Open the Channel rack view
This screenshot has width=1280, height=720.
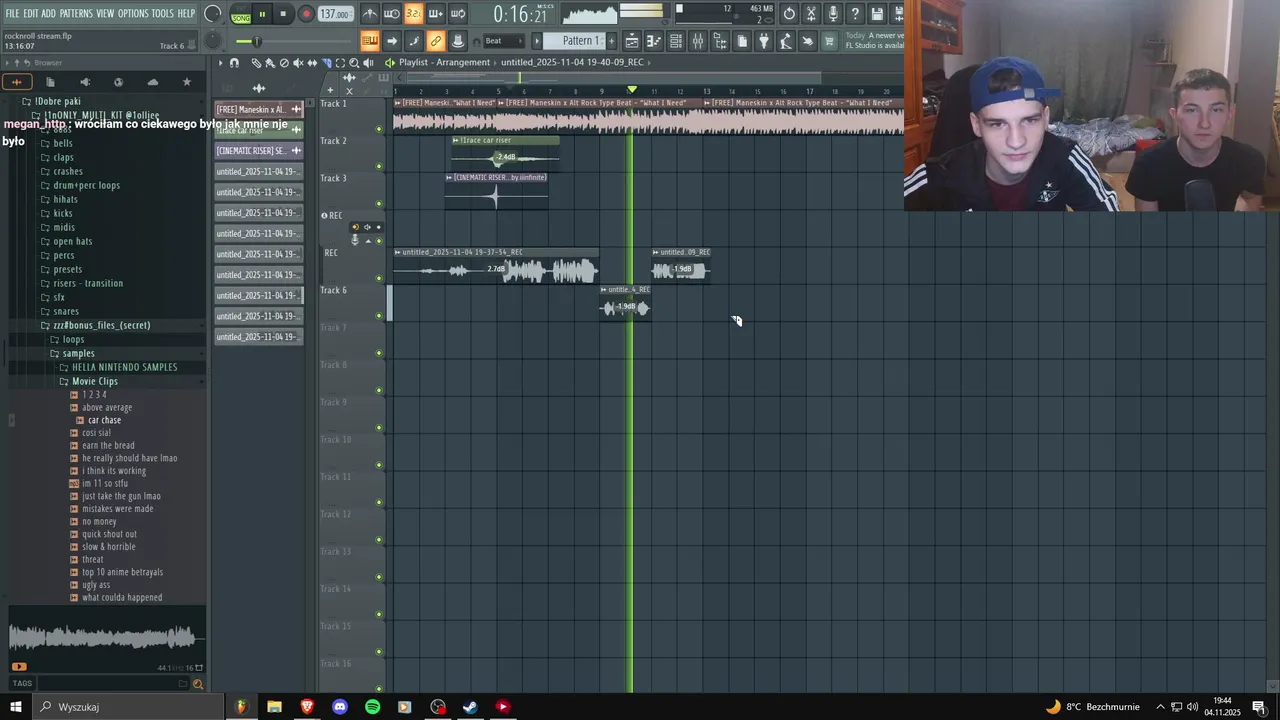(675, 41)
